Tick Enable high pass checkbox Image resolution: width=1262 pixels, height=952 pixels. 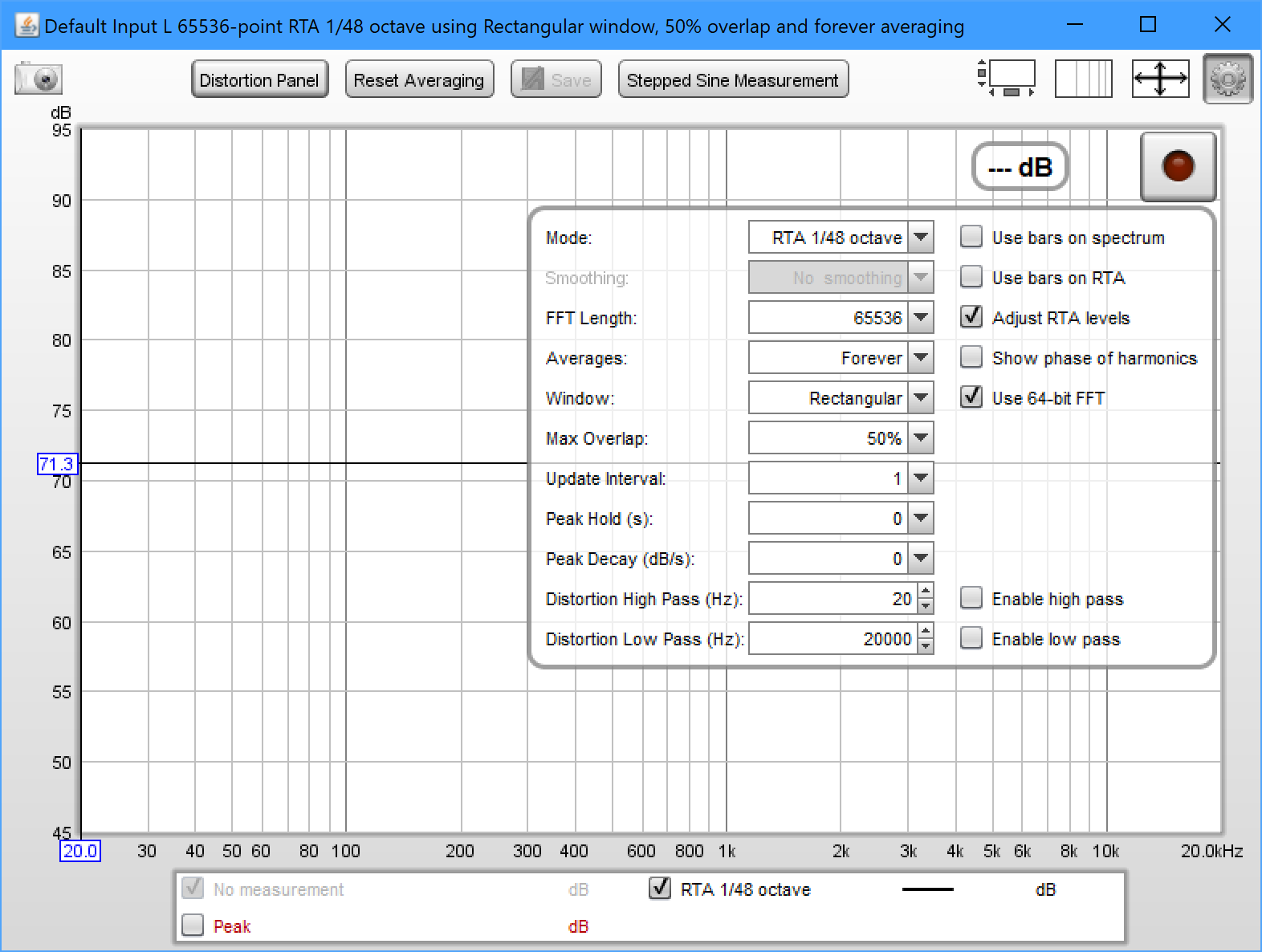971,598
